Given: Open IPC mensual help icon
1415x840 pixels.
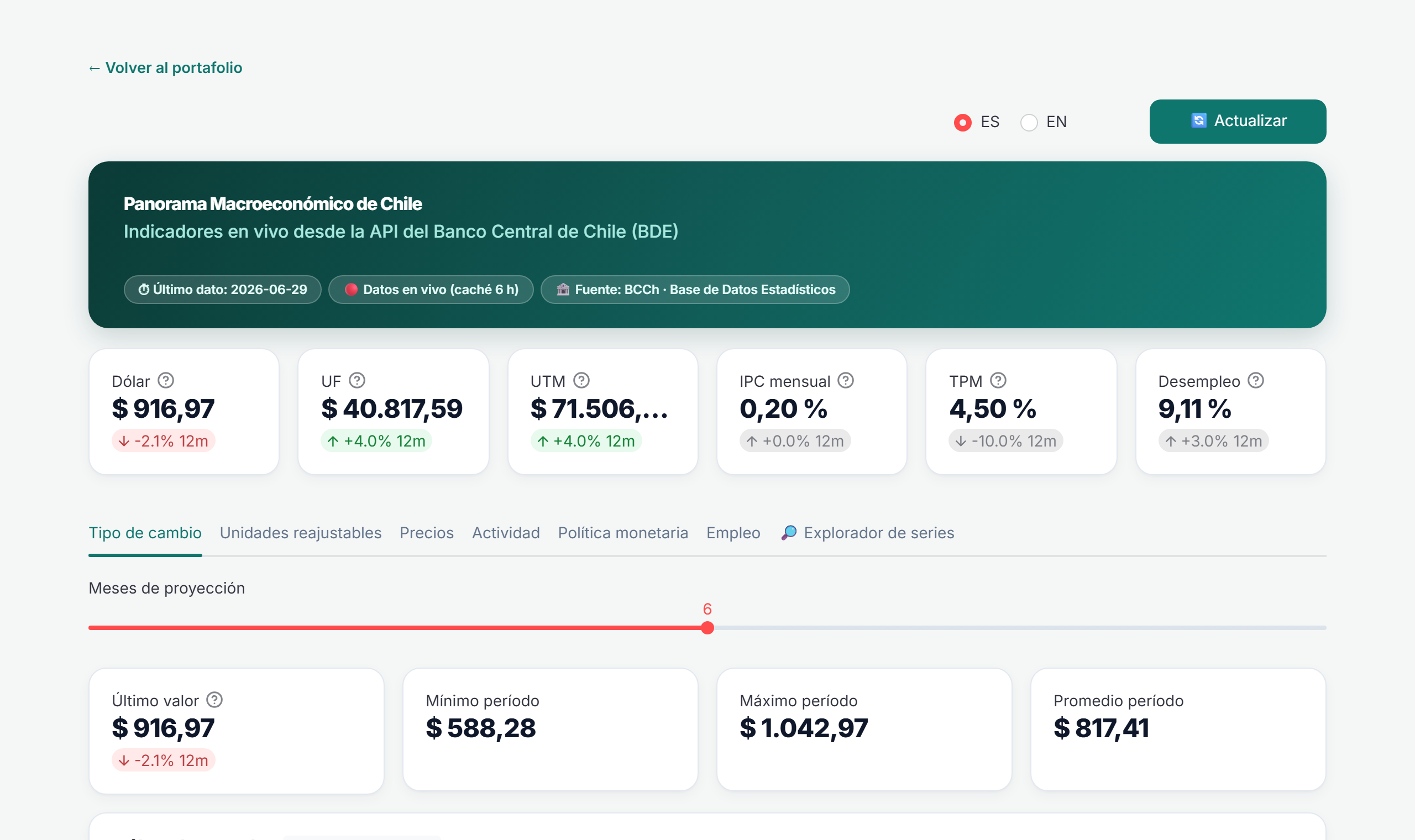Looking at the screenshot, I should pos(846,380).
